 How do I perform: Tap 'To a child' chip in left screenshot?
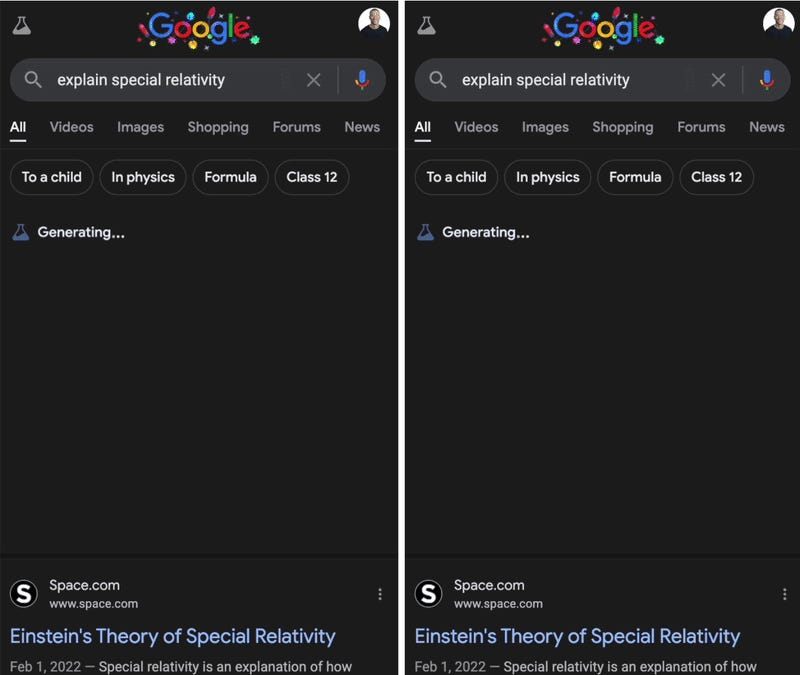(x=52, y=177)
